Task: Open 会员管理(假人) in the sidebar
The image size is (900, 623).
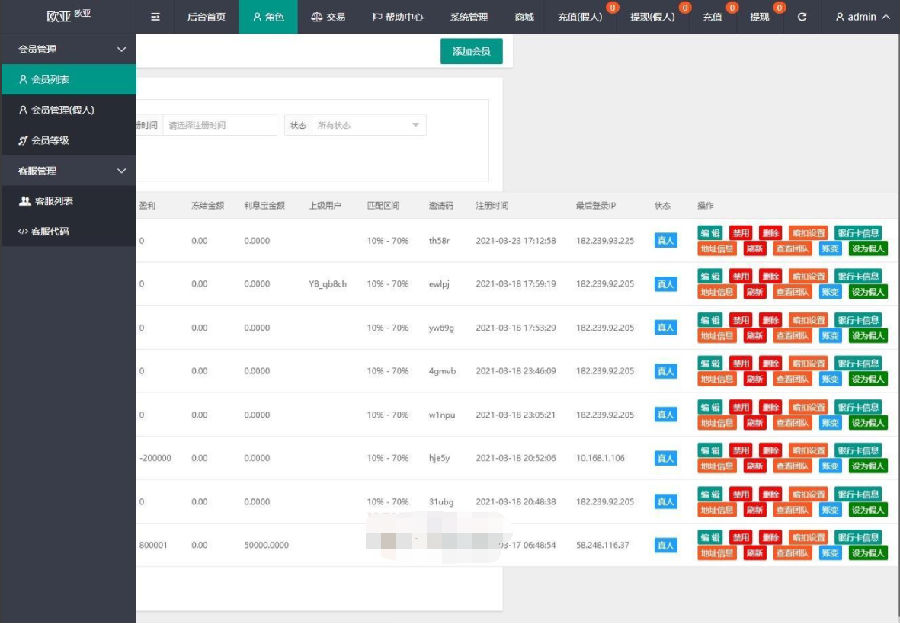Action: (60, 110)
